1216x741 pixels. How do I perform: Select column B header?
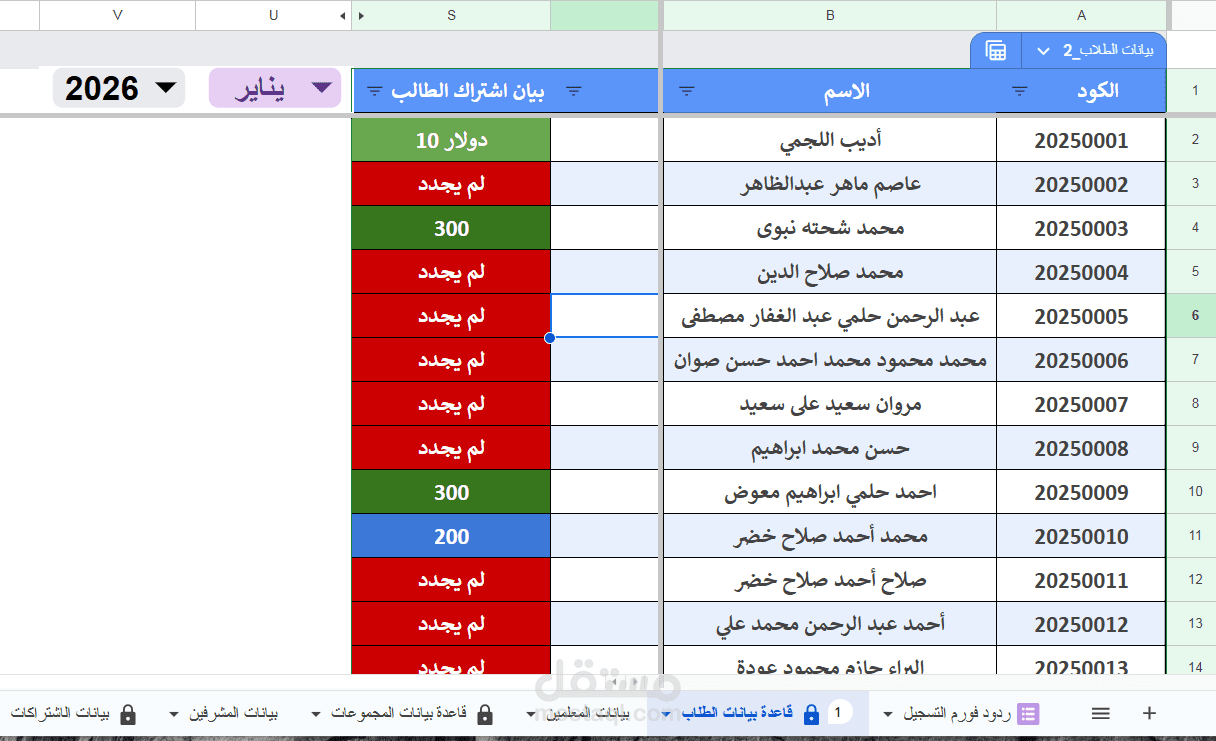[x=830, y=15]
